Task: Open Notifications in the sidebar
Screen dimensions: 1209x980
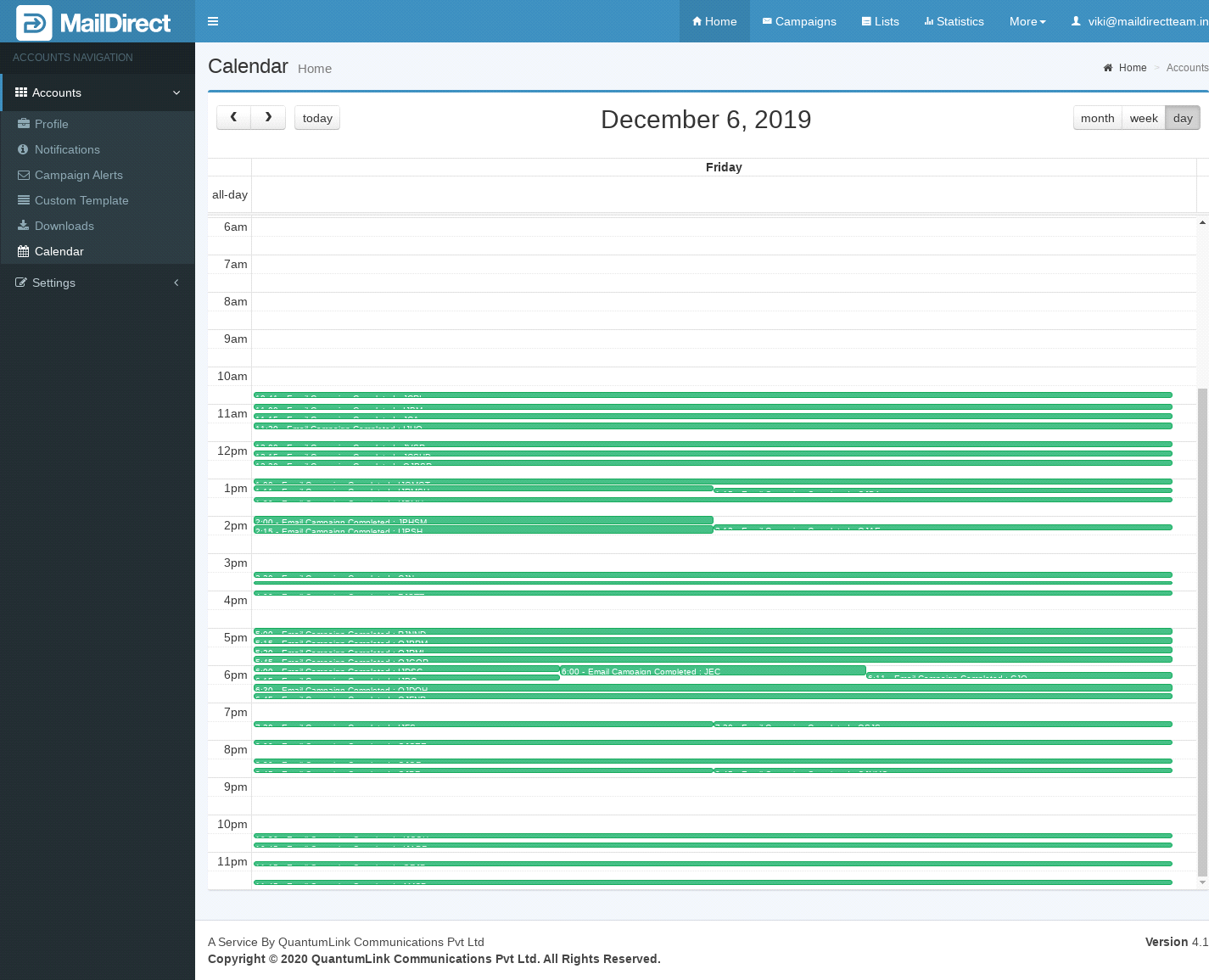Action: click(67, 149)
